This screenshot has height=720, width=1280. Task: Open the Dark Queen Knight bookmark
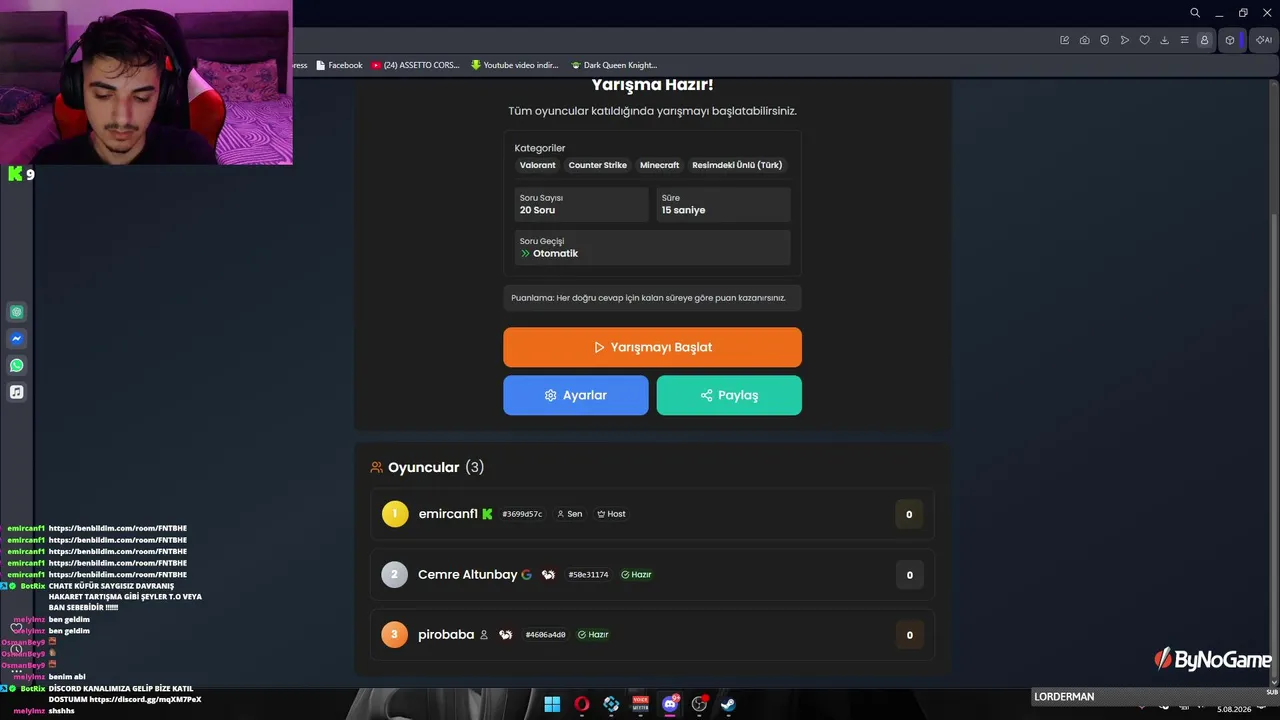[614, 65]
